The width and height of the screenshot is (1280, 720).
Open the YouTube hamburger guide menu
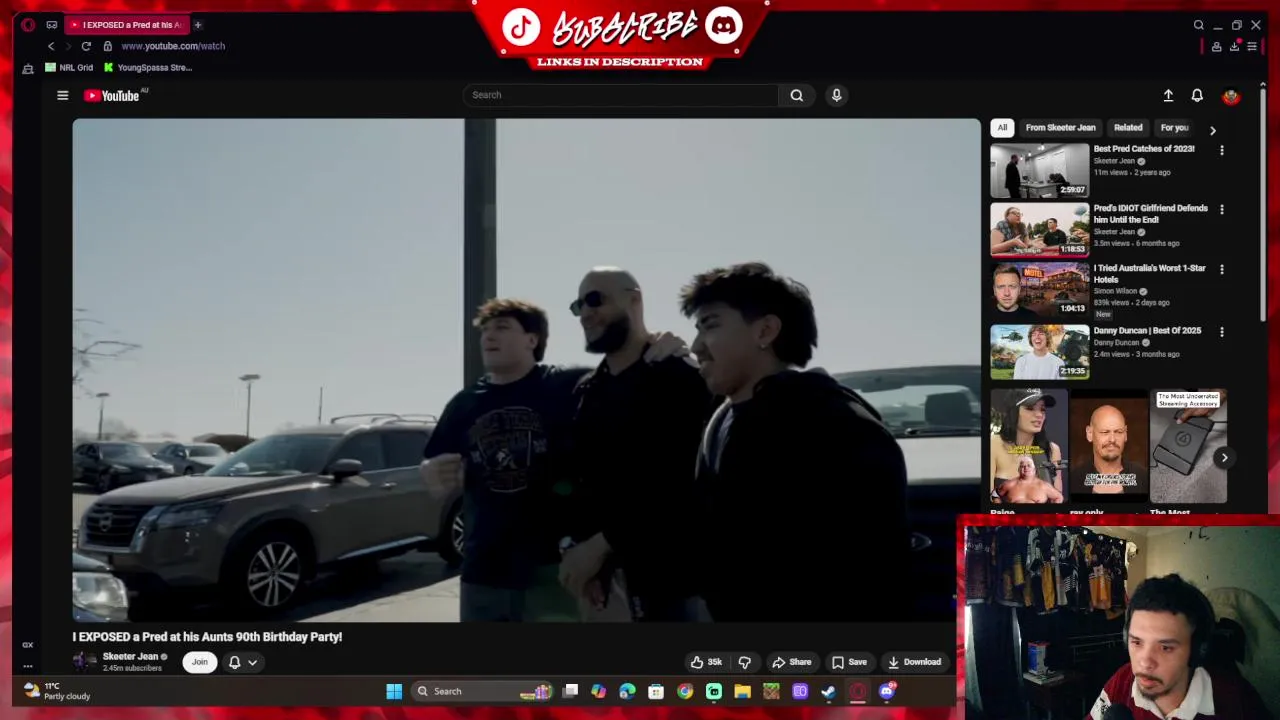coord(62,96)
